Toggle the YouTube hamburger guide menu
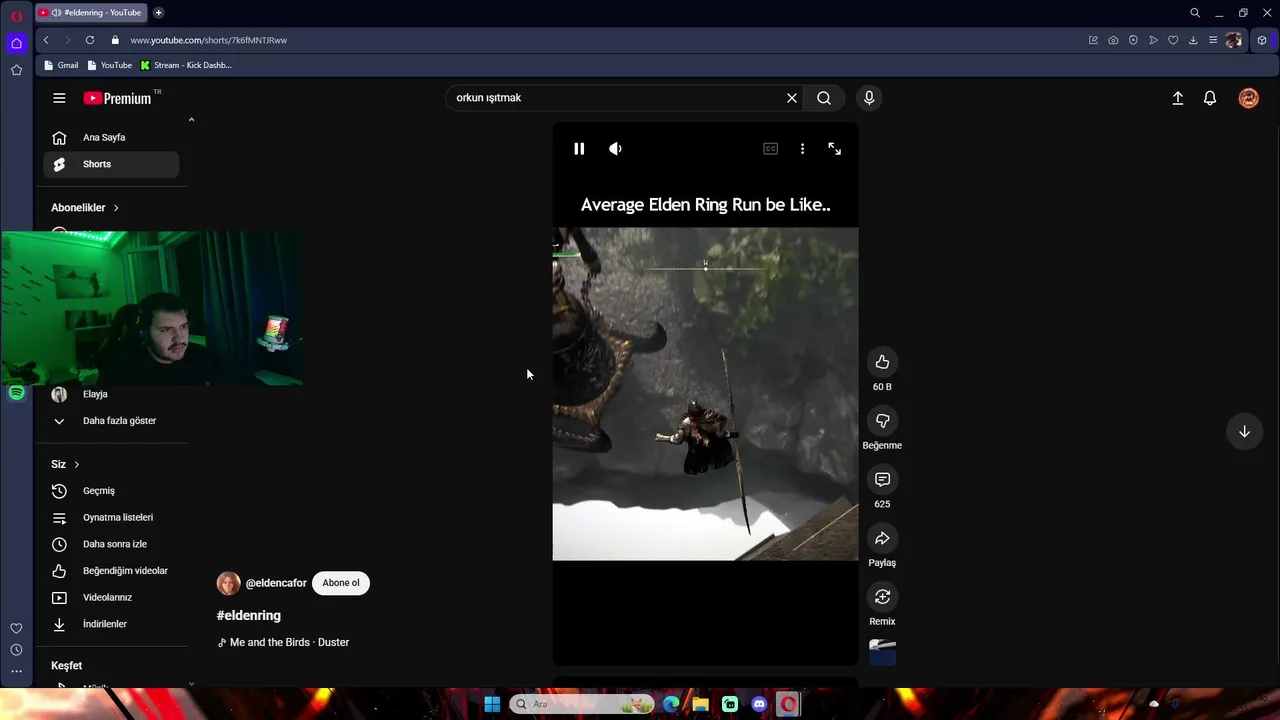 (59, 98)
